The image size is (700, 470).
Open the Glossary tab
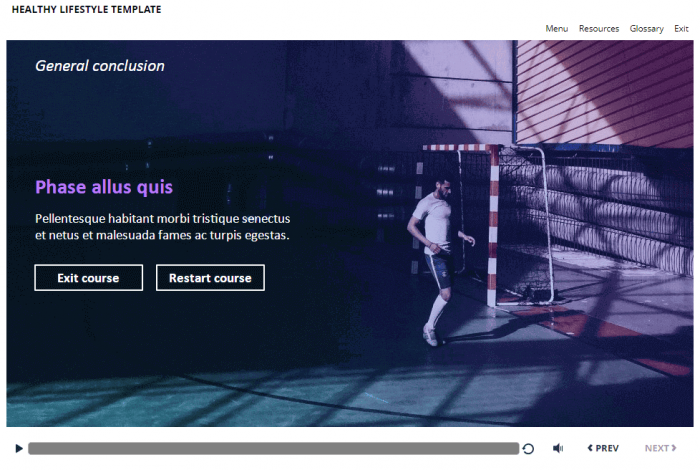click(x=646, y=29)
